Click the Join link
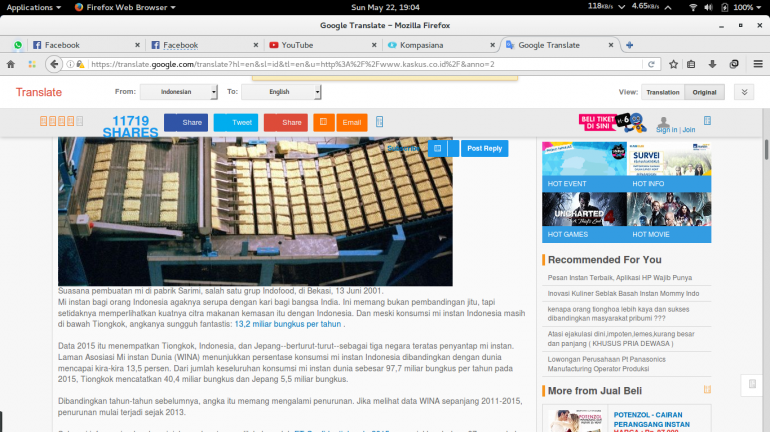This screenshot has height=432, width=770. point(688,130)
